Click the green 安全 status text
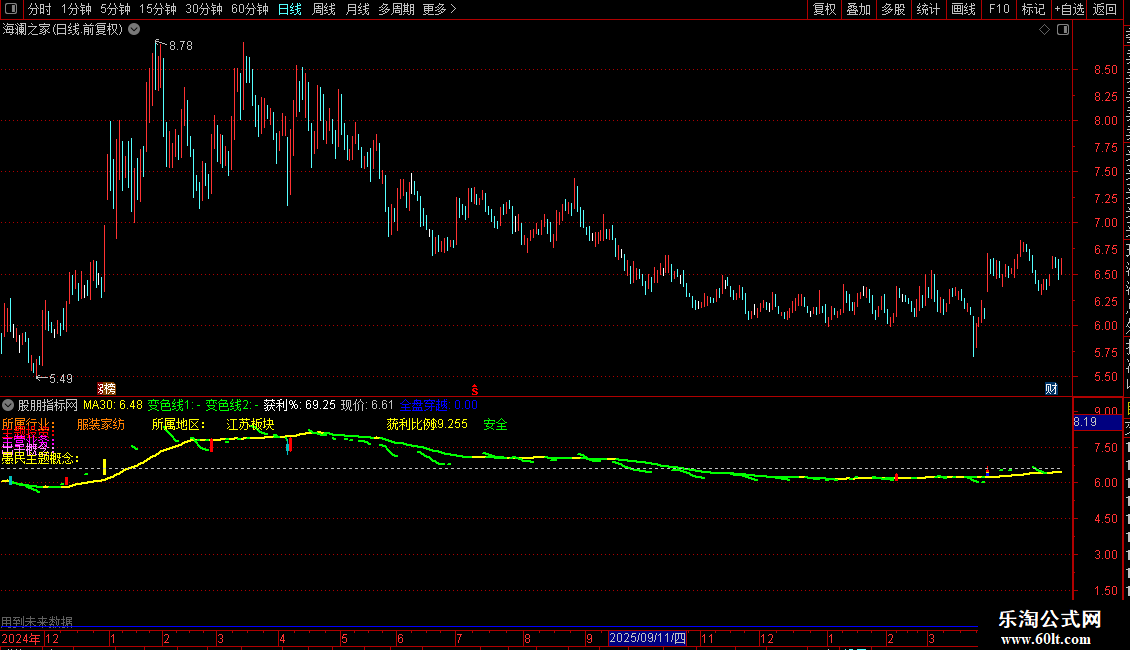This screenshot has height=650, width=1130. [x=495, y=424]
